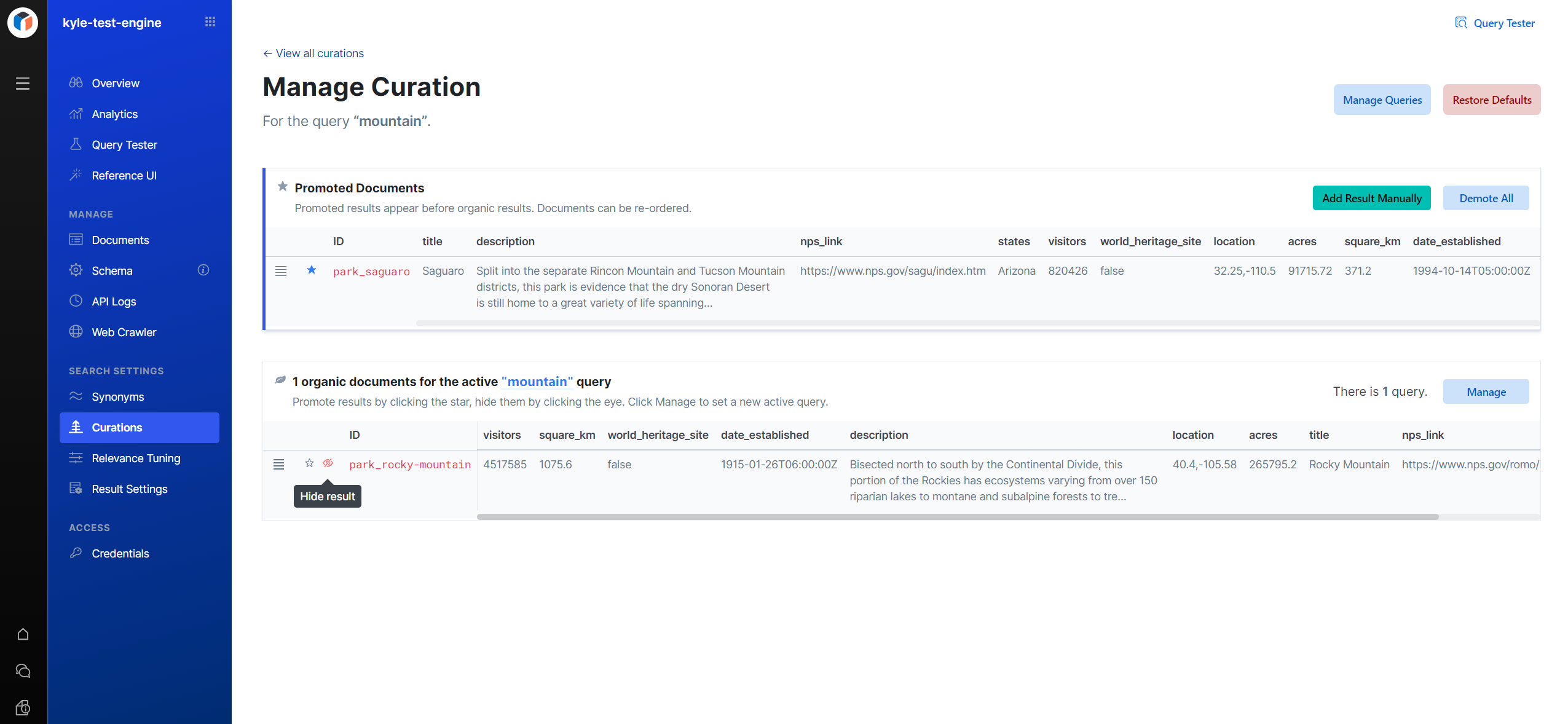The image size is (1568, 724).
Task: Promote park_rocky-mountain with the star icon
Action: coord(309,463)
